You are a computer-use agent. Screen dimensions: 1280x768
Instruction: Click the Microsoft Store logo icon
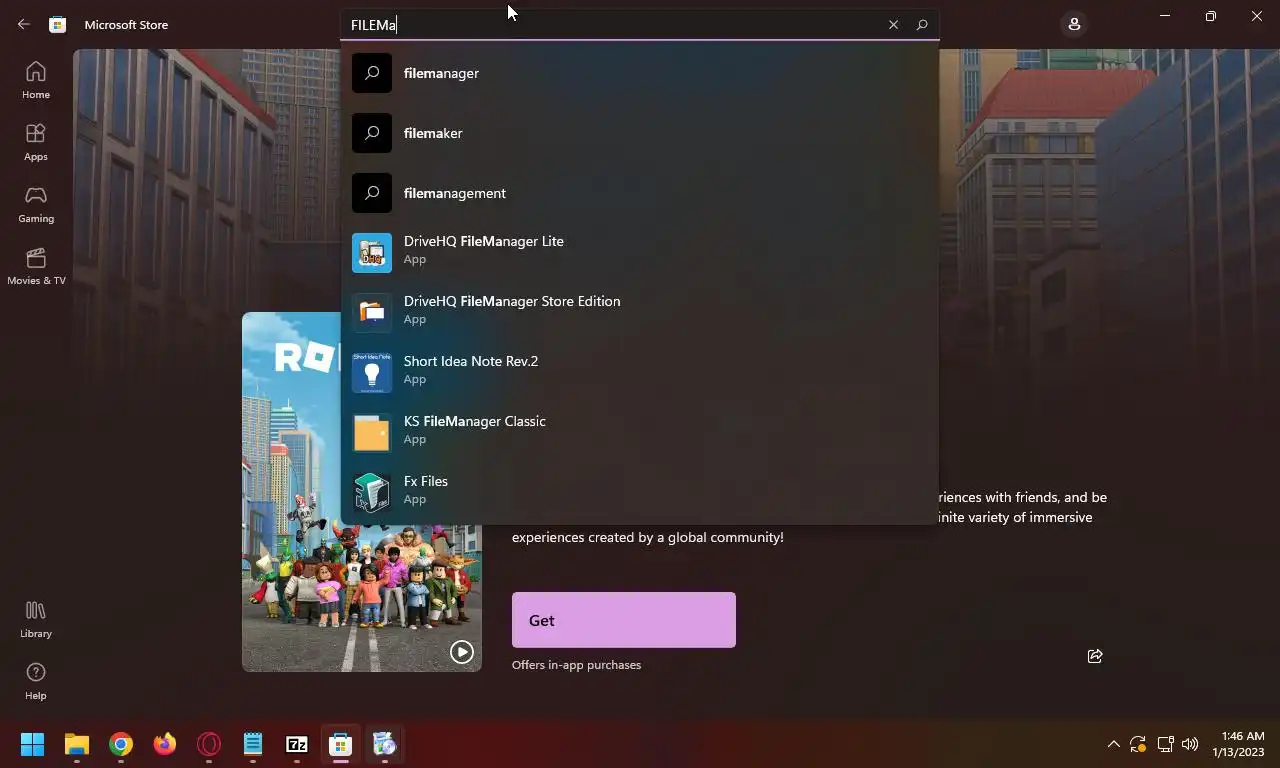coord(58,24)
